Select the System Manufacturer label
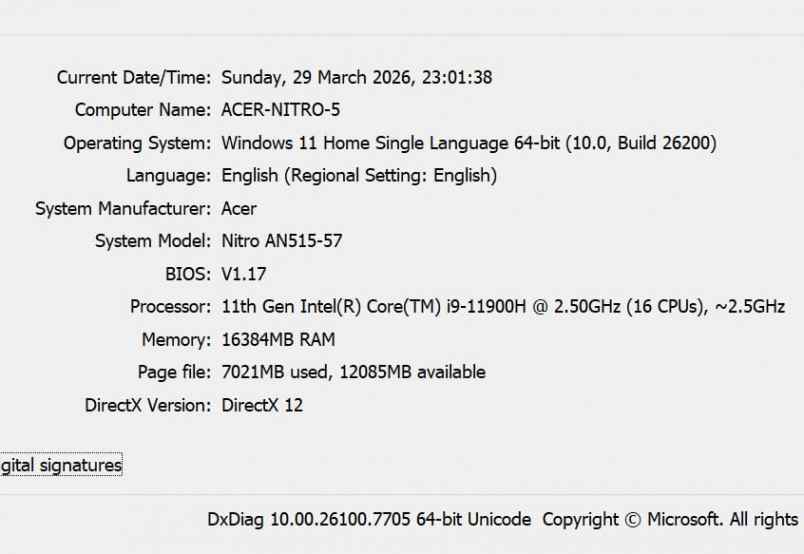 point(123,209)
